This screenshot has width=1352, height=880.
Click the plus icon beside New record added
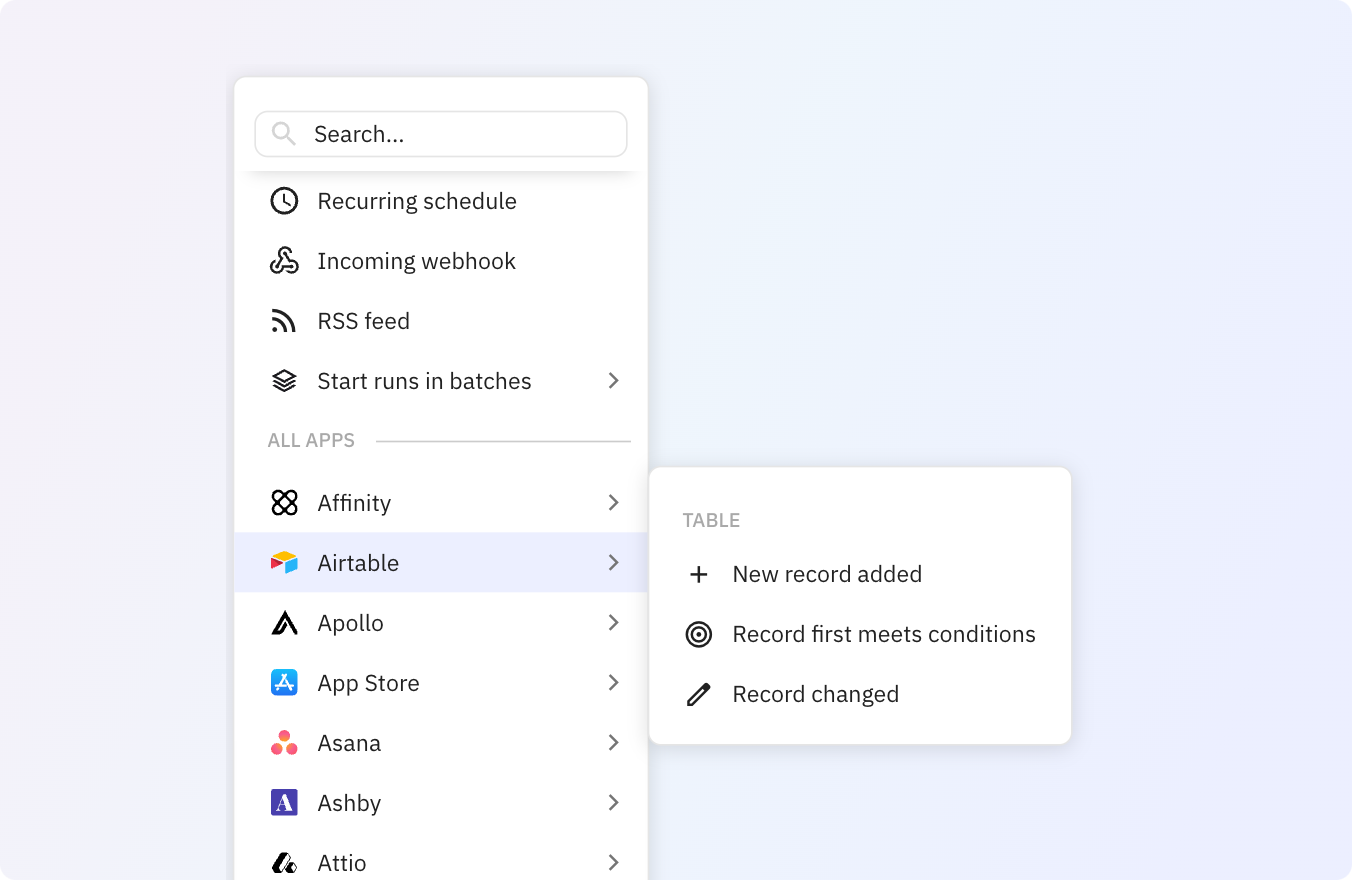(699, 574)
